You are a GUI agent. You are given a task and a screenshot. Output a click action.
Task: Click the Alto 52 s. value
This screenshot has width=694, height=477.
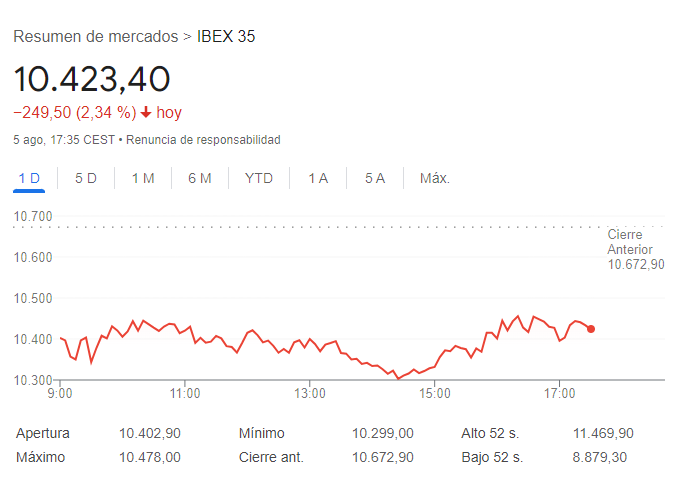(602, 433)
